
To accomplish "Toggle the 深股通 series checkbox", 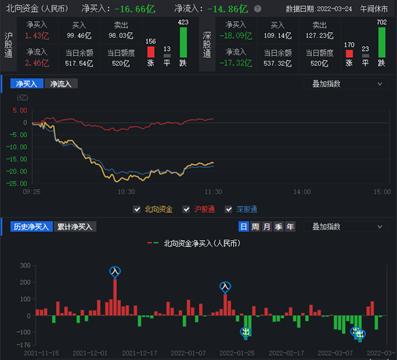I will (x=229, y=209).
